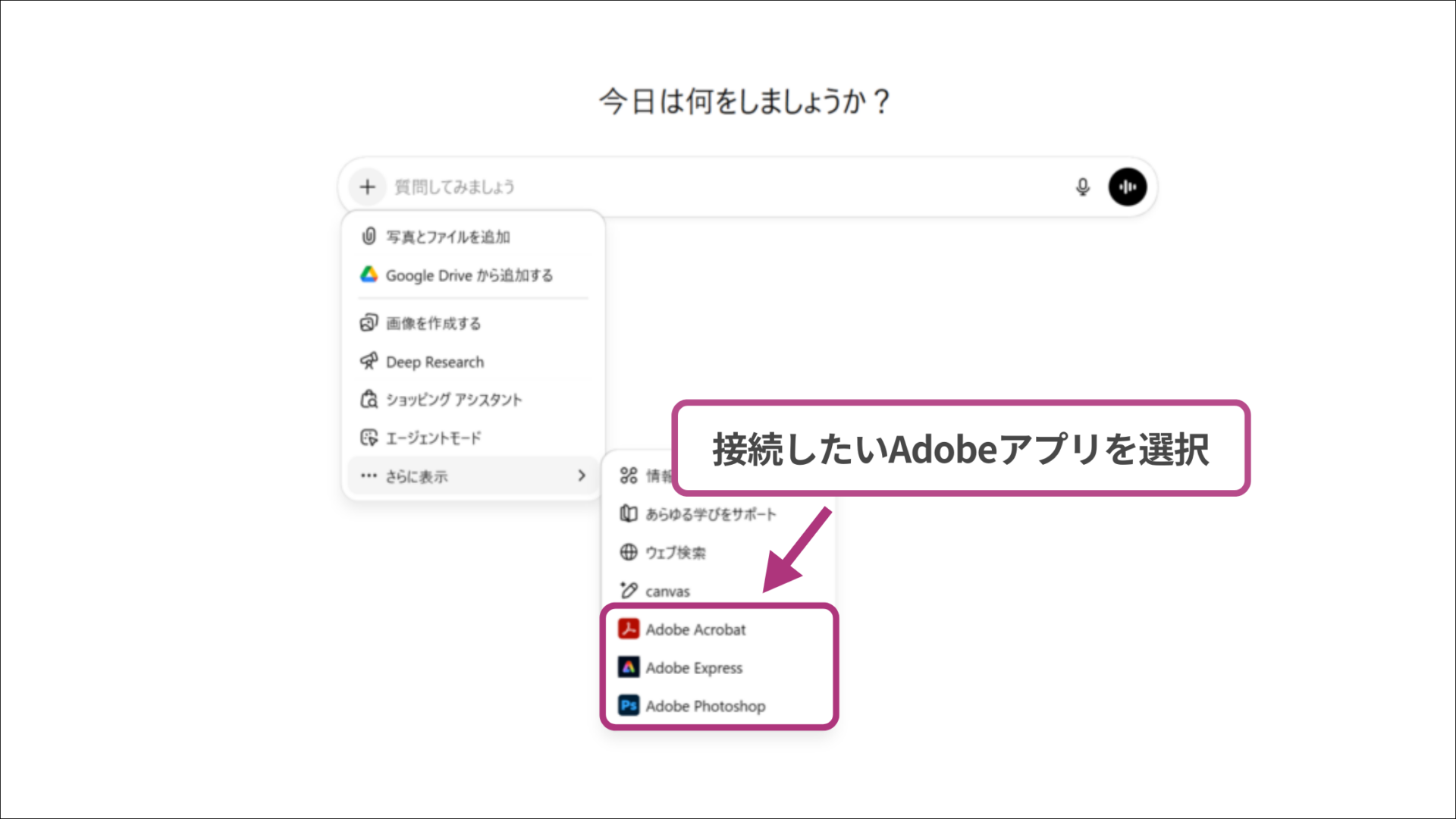The image size is (1456, 819).
Task: Enable ショッピング アシスタント
Action: tap(453, 400)
